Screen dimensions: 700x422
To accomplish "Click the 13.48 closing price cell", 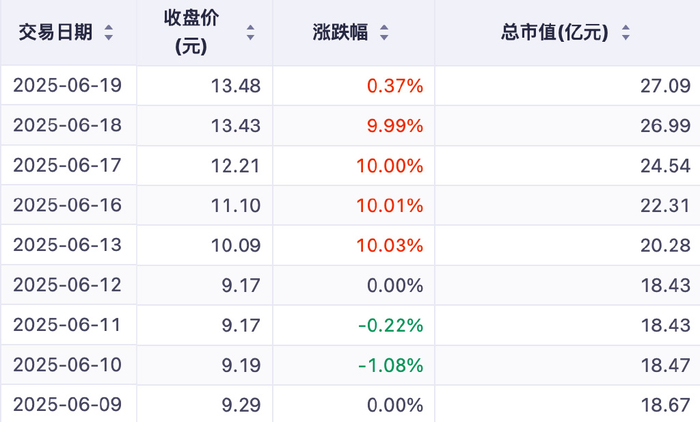I will [237, 86].
